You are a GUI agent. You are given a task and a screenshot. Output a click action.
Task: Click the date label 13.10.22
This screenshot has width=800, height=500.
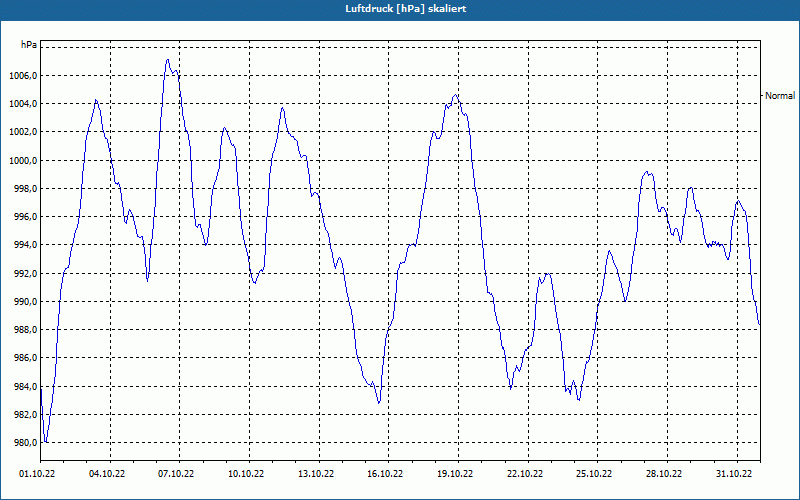coord(316,474)
